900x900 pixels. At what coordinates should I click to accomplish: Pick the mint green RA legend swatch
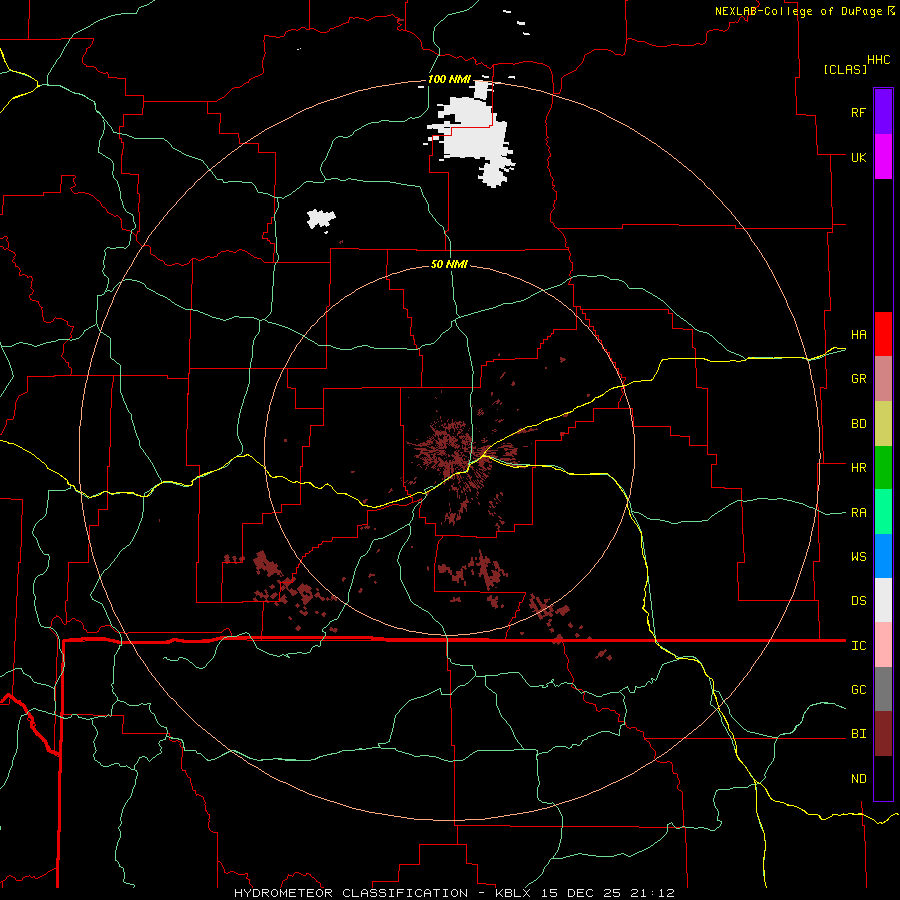883,512
